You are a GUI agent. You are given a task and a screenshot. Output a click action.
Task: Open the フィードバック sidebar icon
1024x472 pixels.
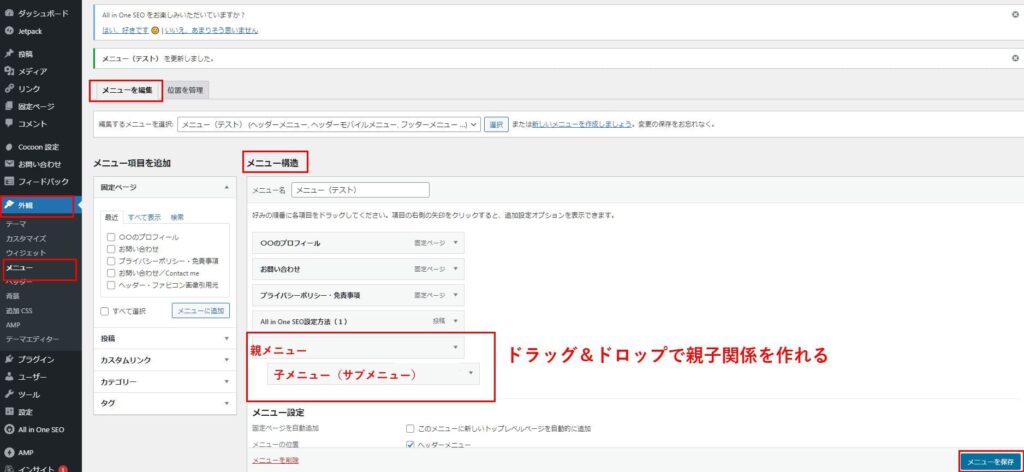(x=9, y=181)
